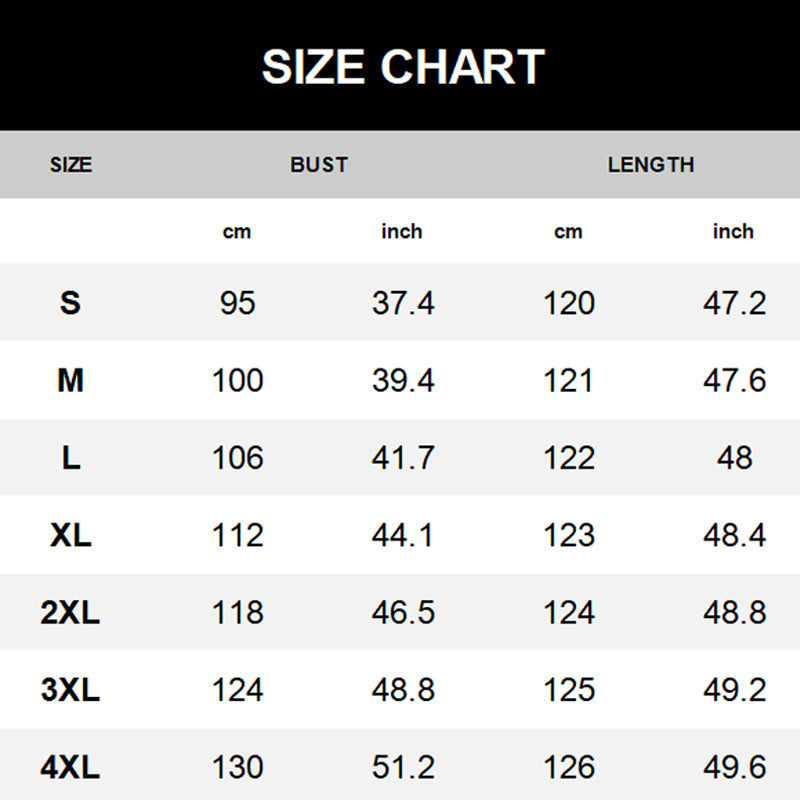Click the BUST column header
800x800 pixels.
tap(319, 165)
